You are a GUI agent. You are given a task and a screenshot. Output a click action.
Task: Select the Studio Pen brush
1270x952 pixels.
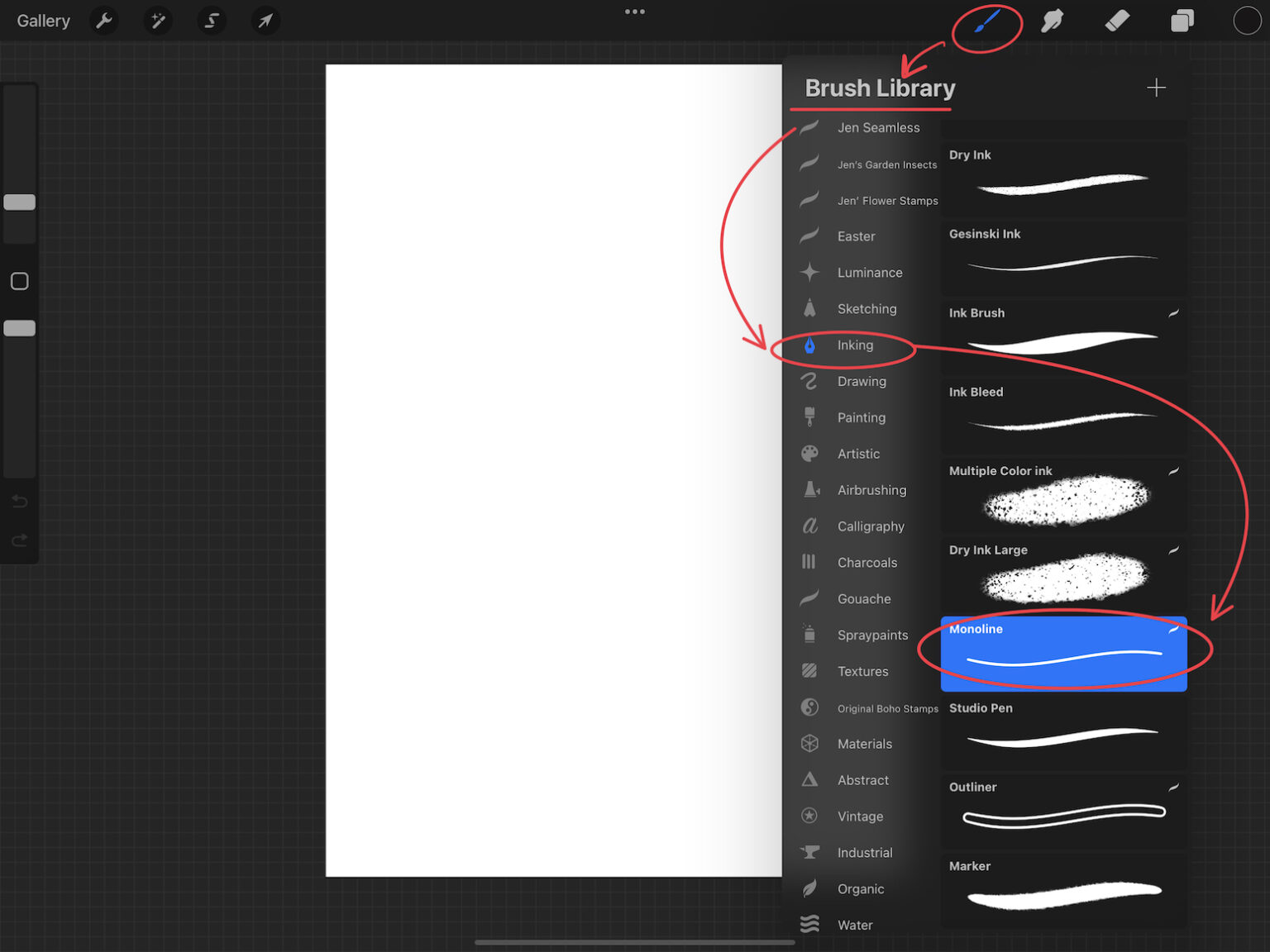click(1062, 732)
